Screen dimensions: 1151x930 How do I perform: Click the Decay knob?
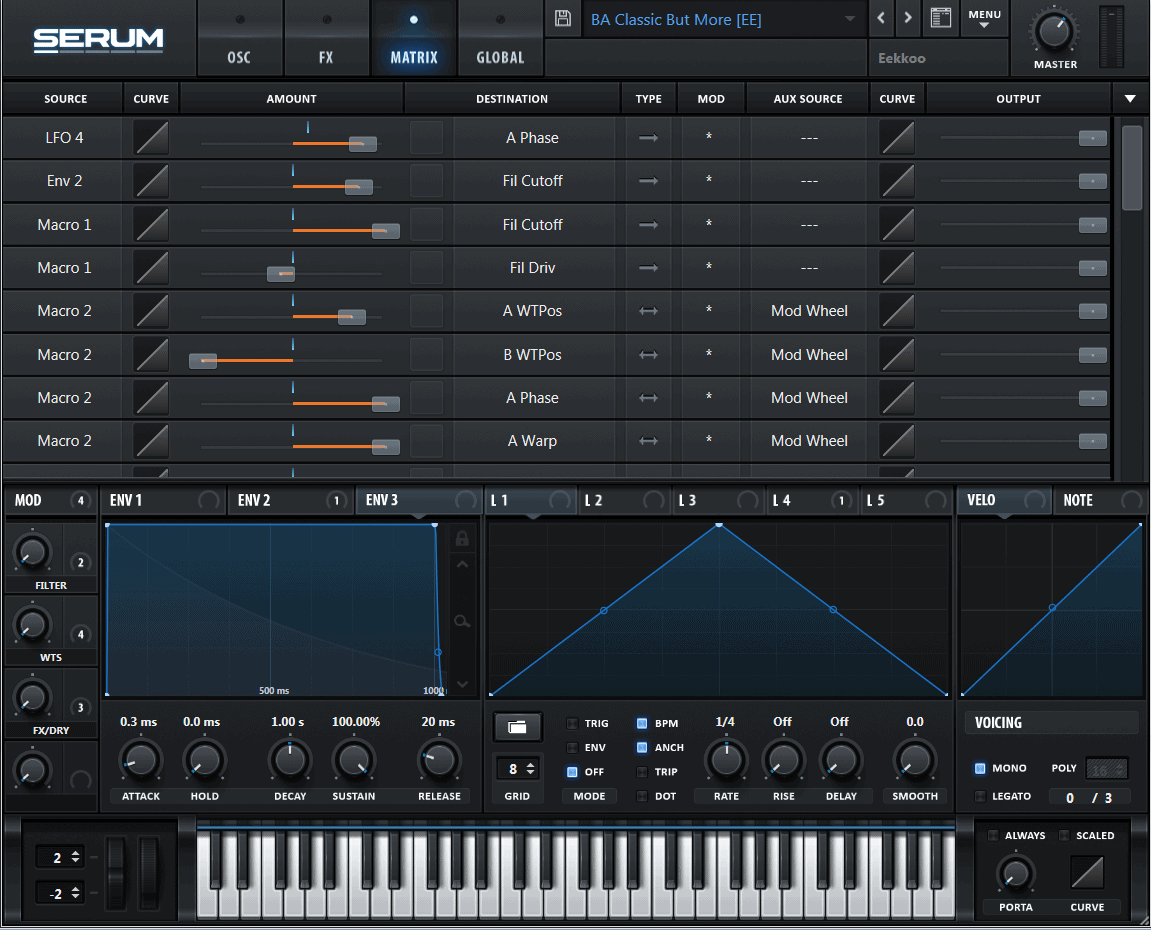pyautogui.click(x=290, y=760)
